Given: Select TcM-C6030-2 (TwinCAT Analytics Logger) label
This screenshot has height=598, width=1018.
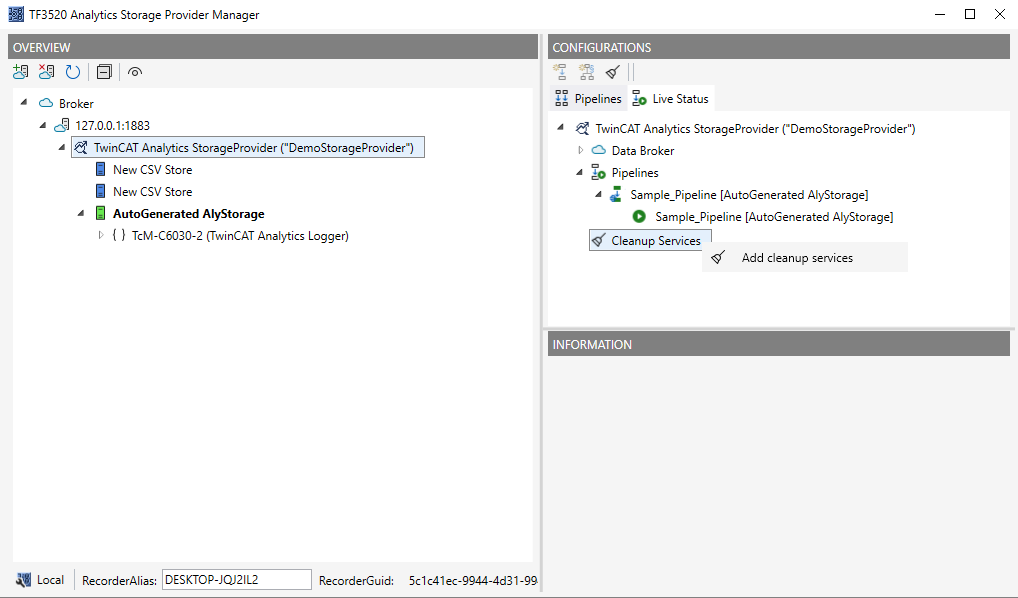Looking at the screenshot, I should [240, 236].
